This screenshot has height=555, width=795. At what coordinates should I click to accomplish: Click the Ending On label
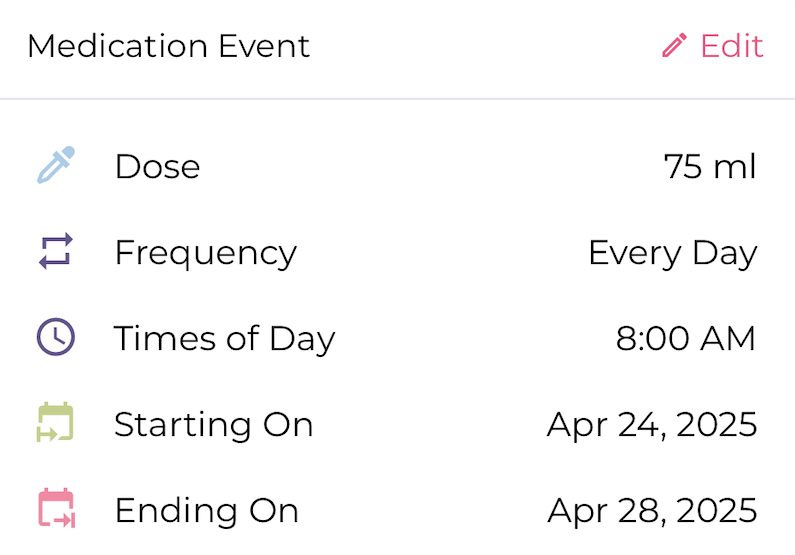point(206,510)
